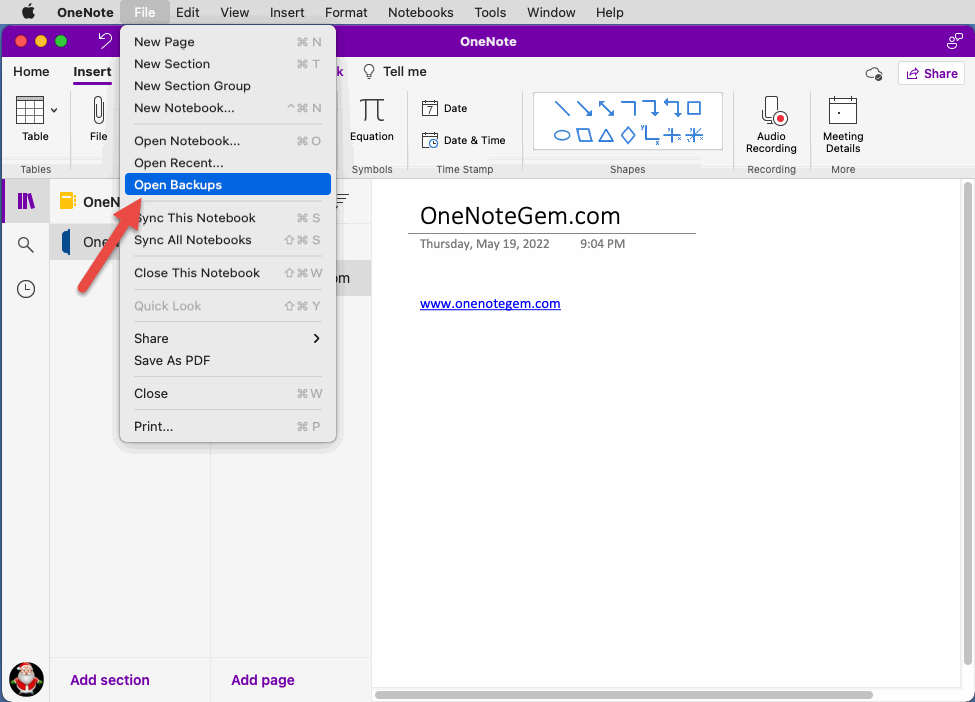Select the parallelogram shape
This screenshot has height=702, width=975.
pos(585,135)
